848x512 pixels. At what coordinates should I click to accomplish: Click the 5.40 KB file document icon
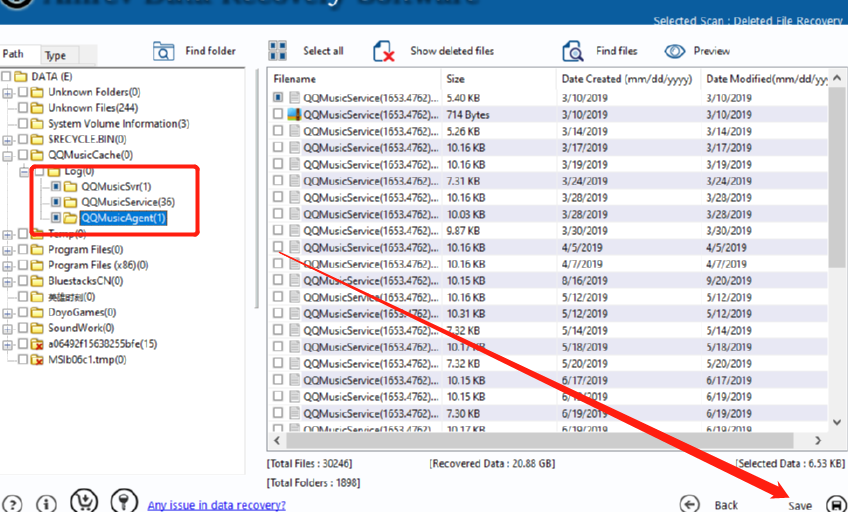294,97
